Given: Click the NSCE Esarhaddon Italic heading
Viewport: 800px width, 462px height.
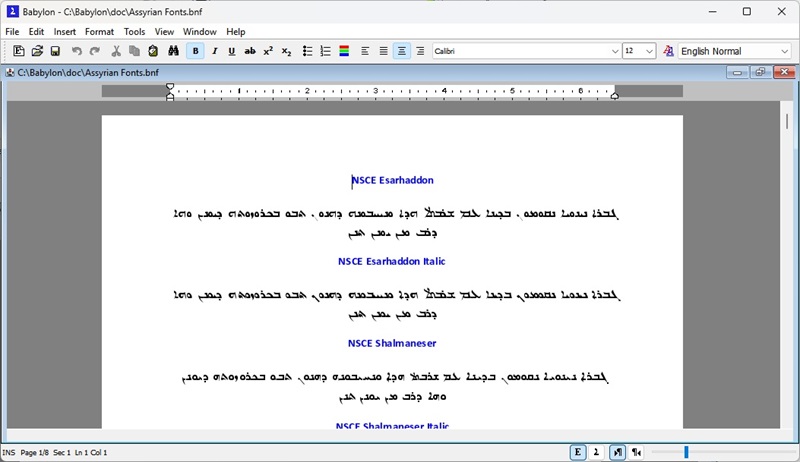Looking at the screenshot, I should 392,261.
